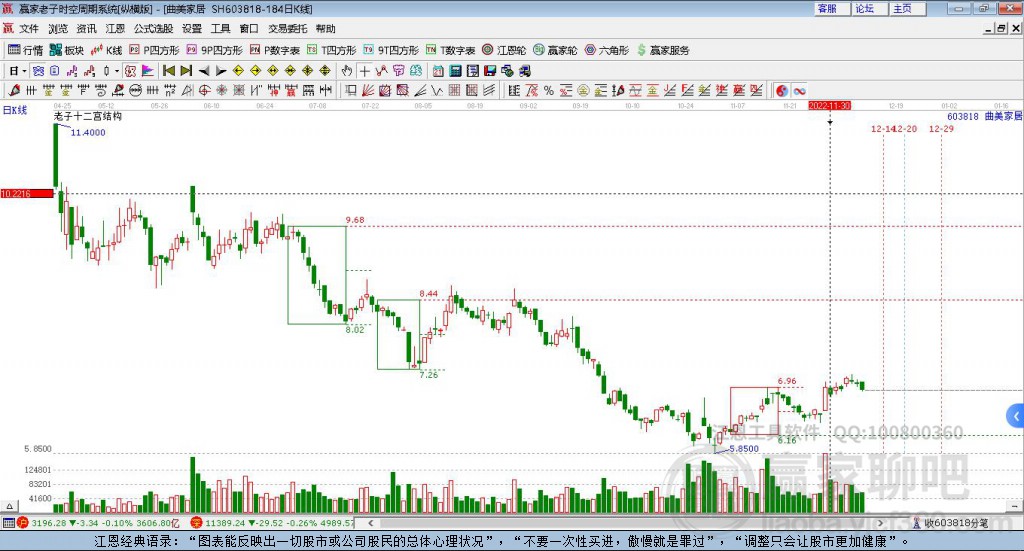Open the 江恩轮 Gann wheel tool
Image resolution: width=1024 pixels, height=551 pixels.
point(504,50)
